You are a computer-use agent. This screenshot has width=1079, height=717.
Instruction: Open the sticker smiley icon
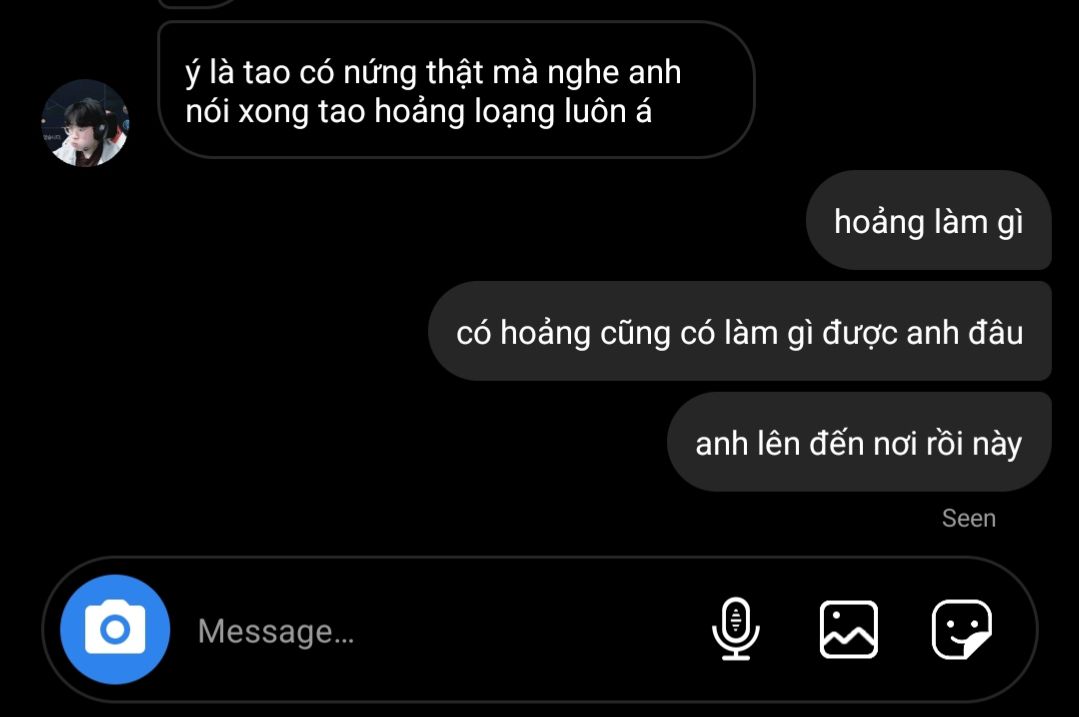[961, 630]
